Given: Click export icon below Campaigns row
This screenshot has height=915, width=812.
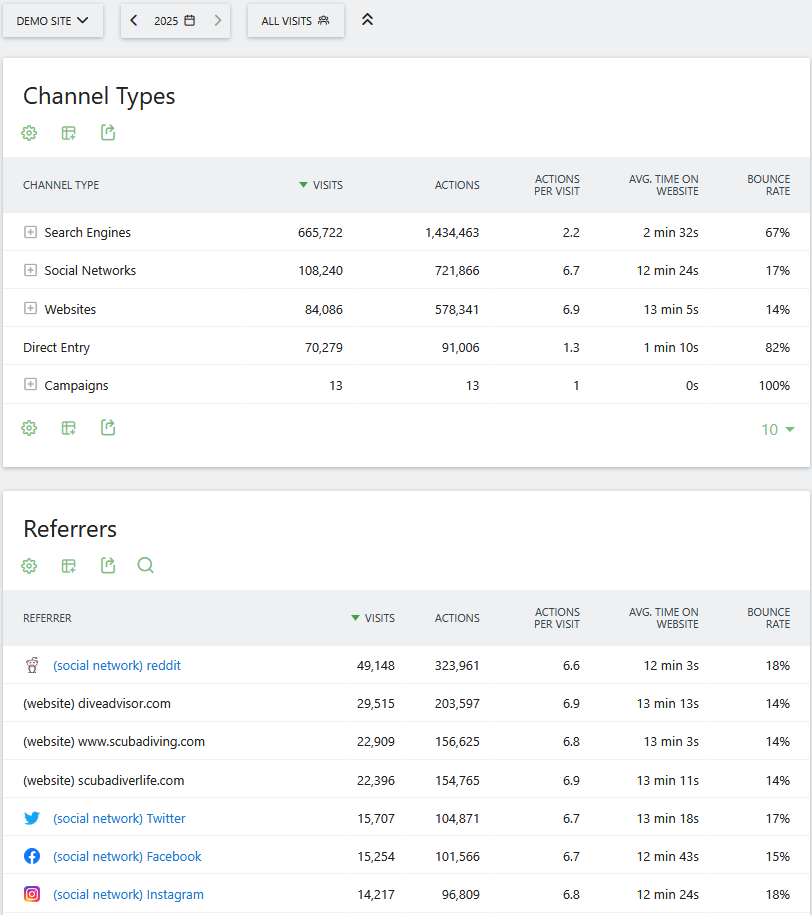Looking at the screenshot, I should [108, 428].
